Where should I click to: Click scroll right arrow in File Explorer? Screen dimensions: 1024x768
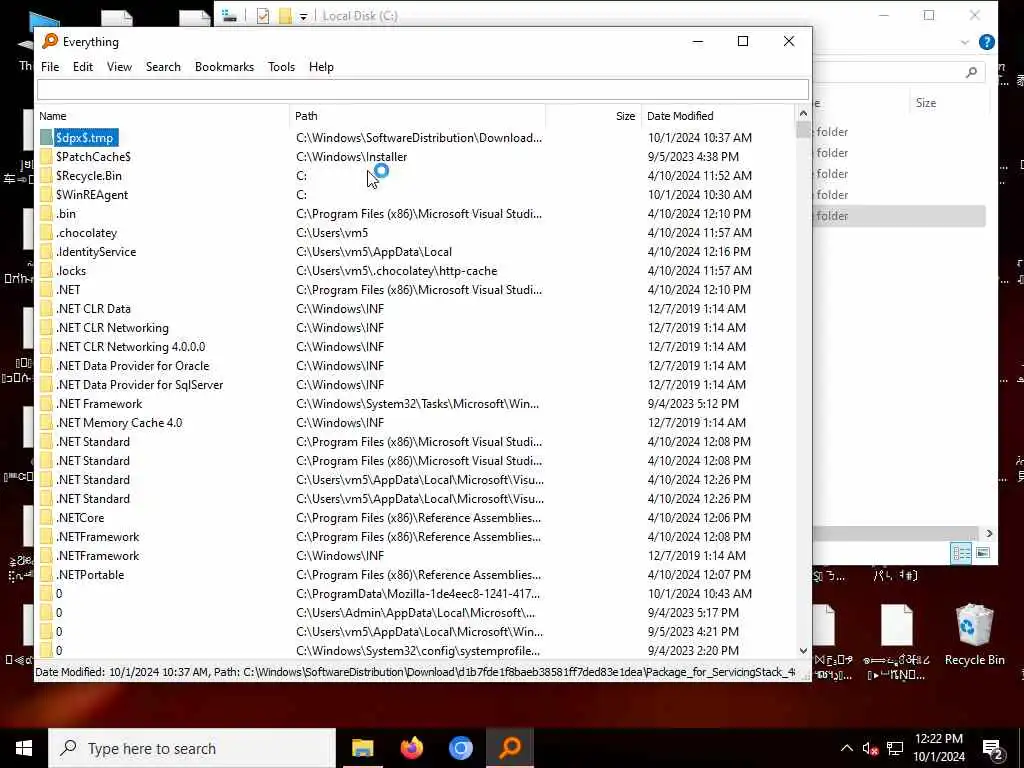click(x=989, y=533)
